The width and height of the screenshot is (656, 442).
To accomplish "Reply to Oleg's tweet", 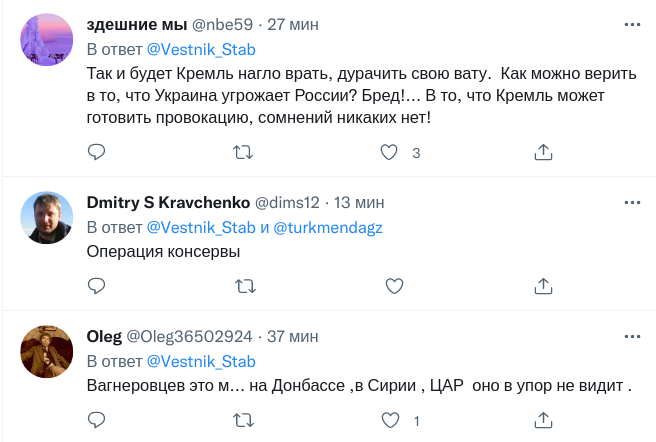I will [x=97, y=420].
